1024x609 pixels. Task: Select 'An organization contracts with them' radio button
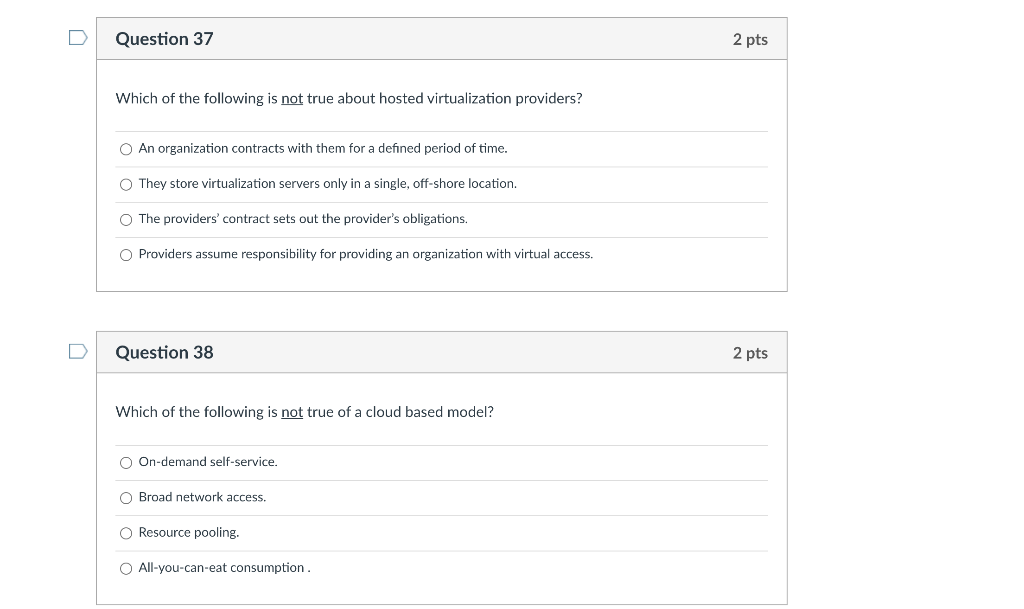click(x=126, y=149)
